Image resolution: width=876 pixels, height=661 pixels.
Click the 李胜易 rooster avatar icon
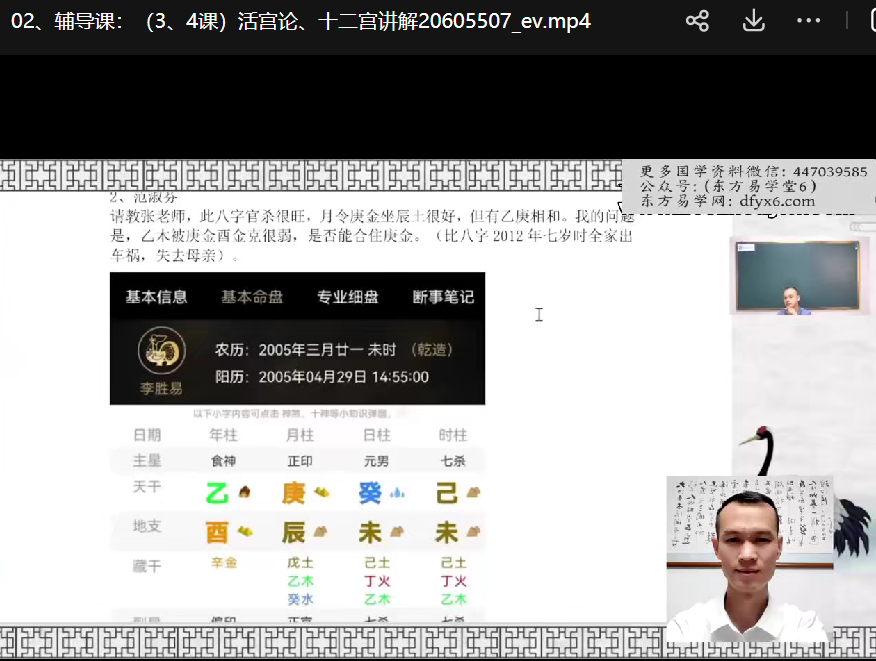(x=161, y=352)
